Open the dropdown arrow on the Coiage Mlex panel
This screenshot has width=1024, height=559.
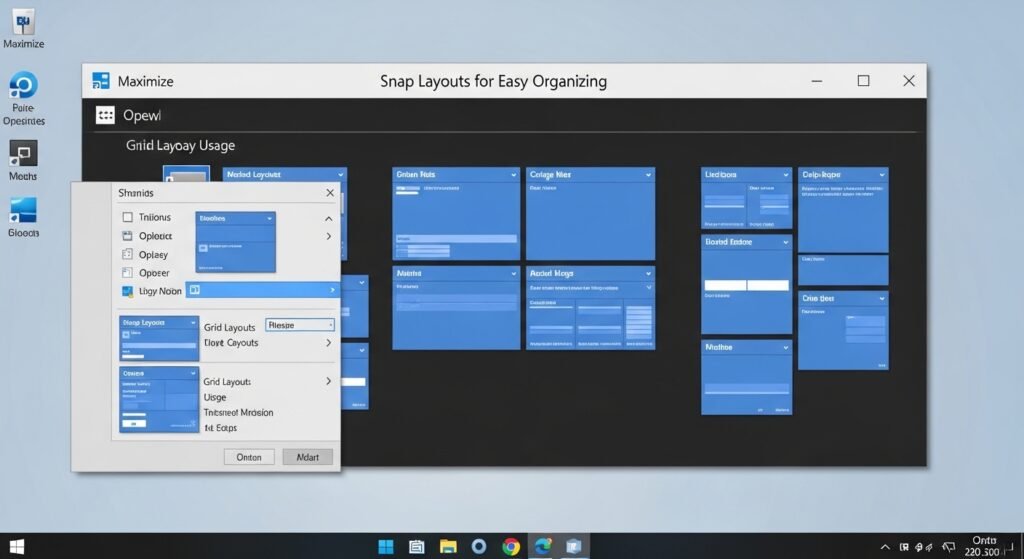648,175
